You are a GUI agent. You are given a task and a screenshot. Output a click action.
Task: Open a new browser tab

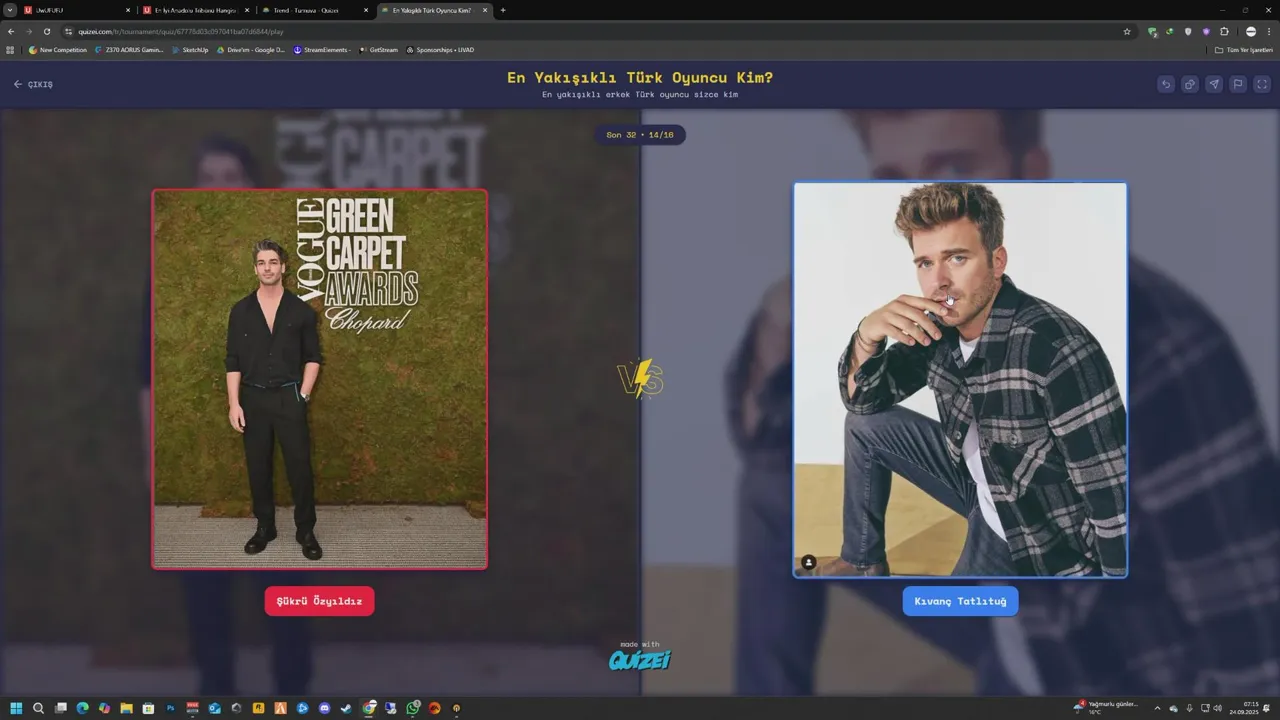click(503, 10)
